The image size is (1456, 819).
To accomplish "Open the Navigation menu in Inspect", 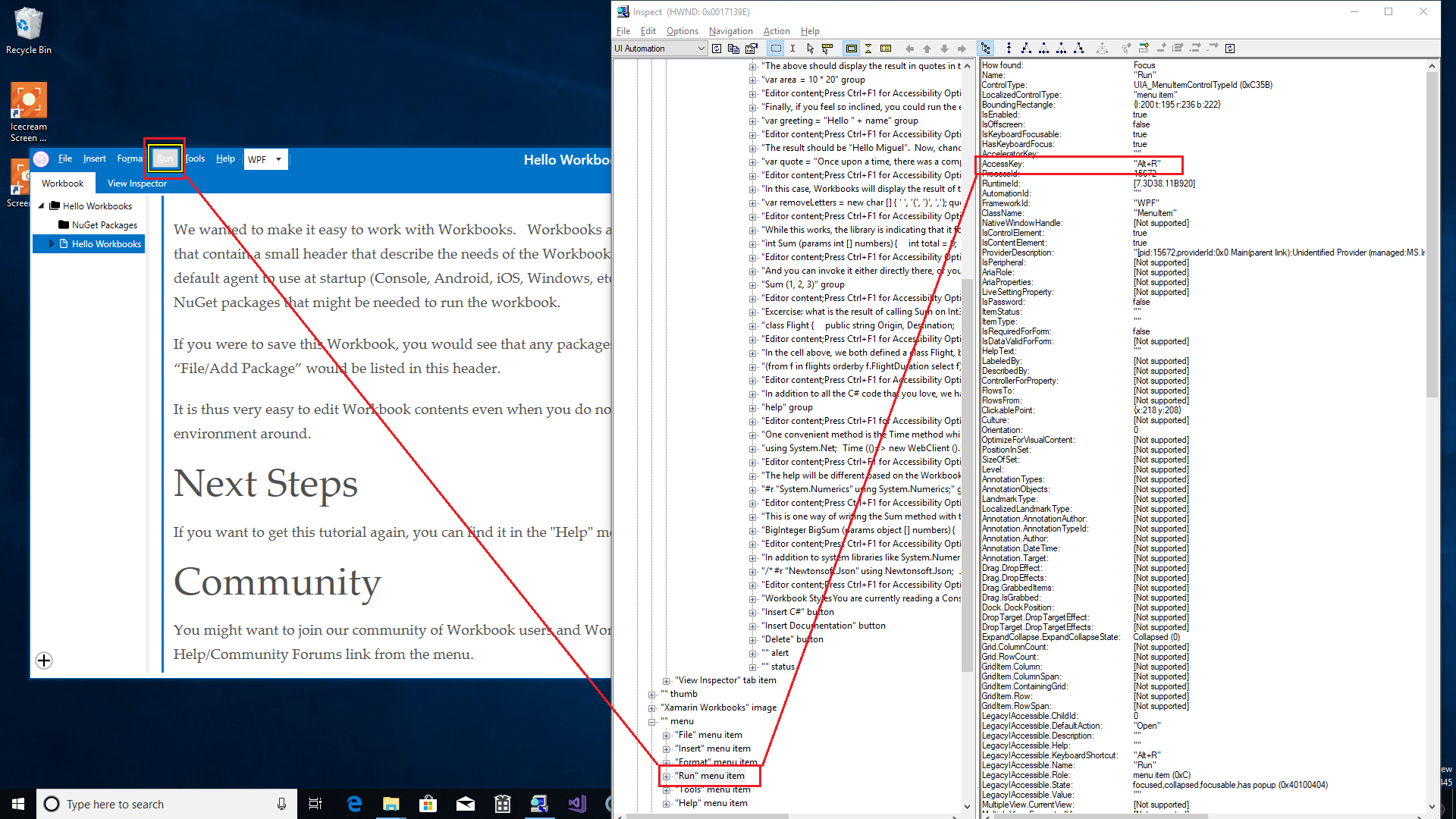I will tap(730, 31).
